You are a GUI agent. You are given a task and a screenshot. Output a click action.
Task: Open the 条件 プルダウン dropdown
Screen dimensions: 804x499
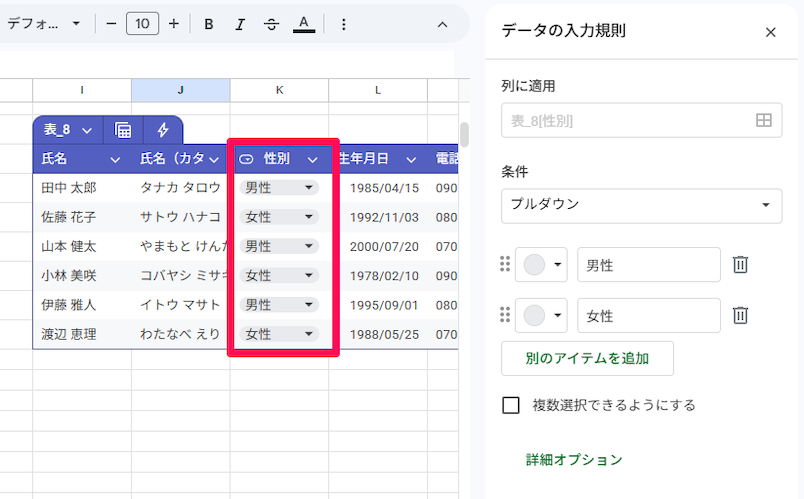coord(641,206)
